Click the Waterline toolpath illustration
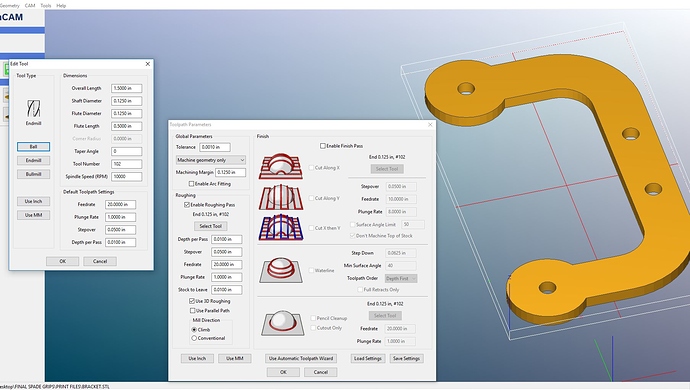The image size is (690, 390). (281, 269)
